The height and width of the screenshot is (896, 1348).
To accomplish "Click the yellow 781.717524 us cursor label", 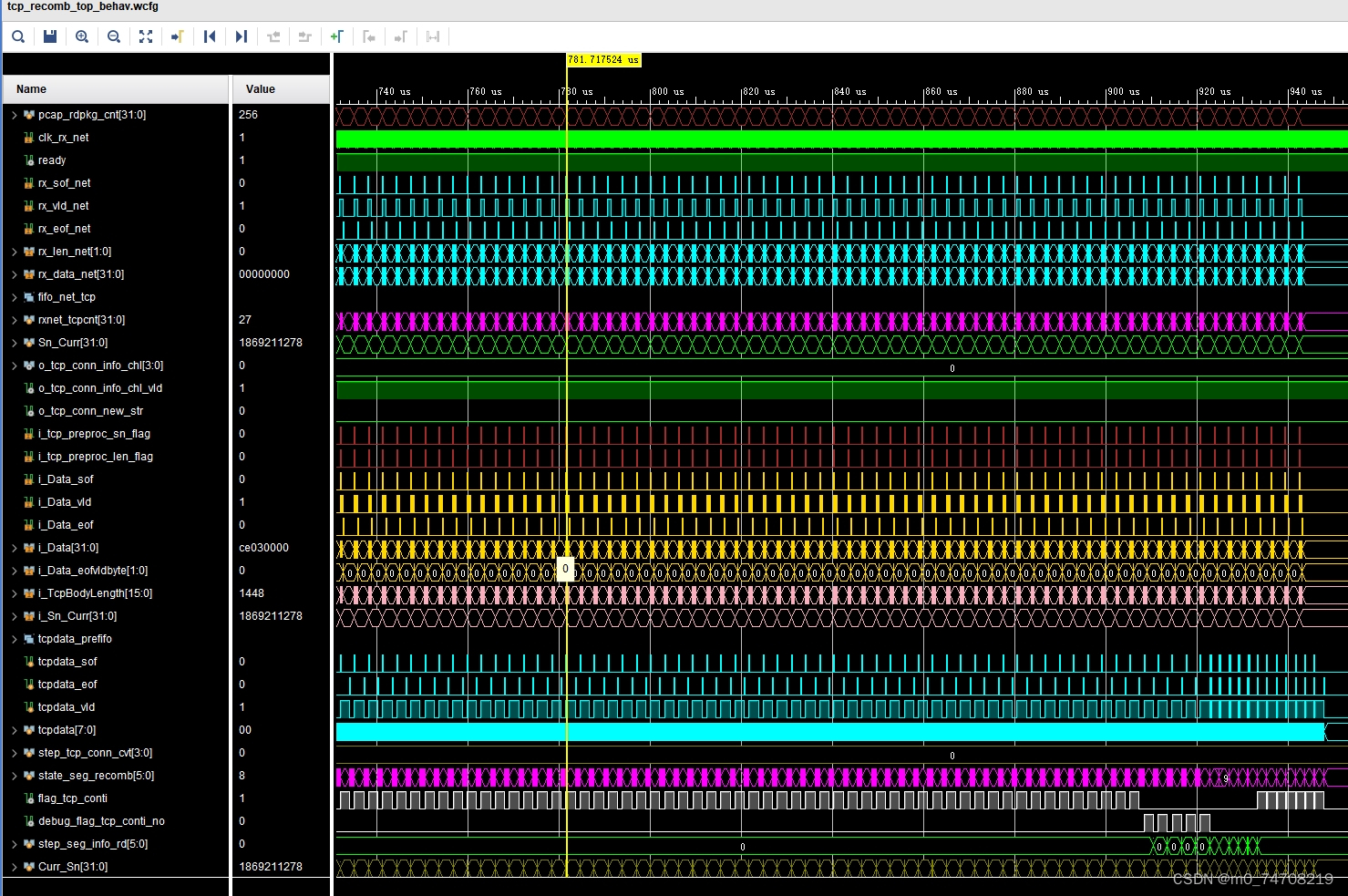I will [x=603, y=60].
